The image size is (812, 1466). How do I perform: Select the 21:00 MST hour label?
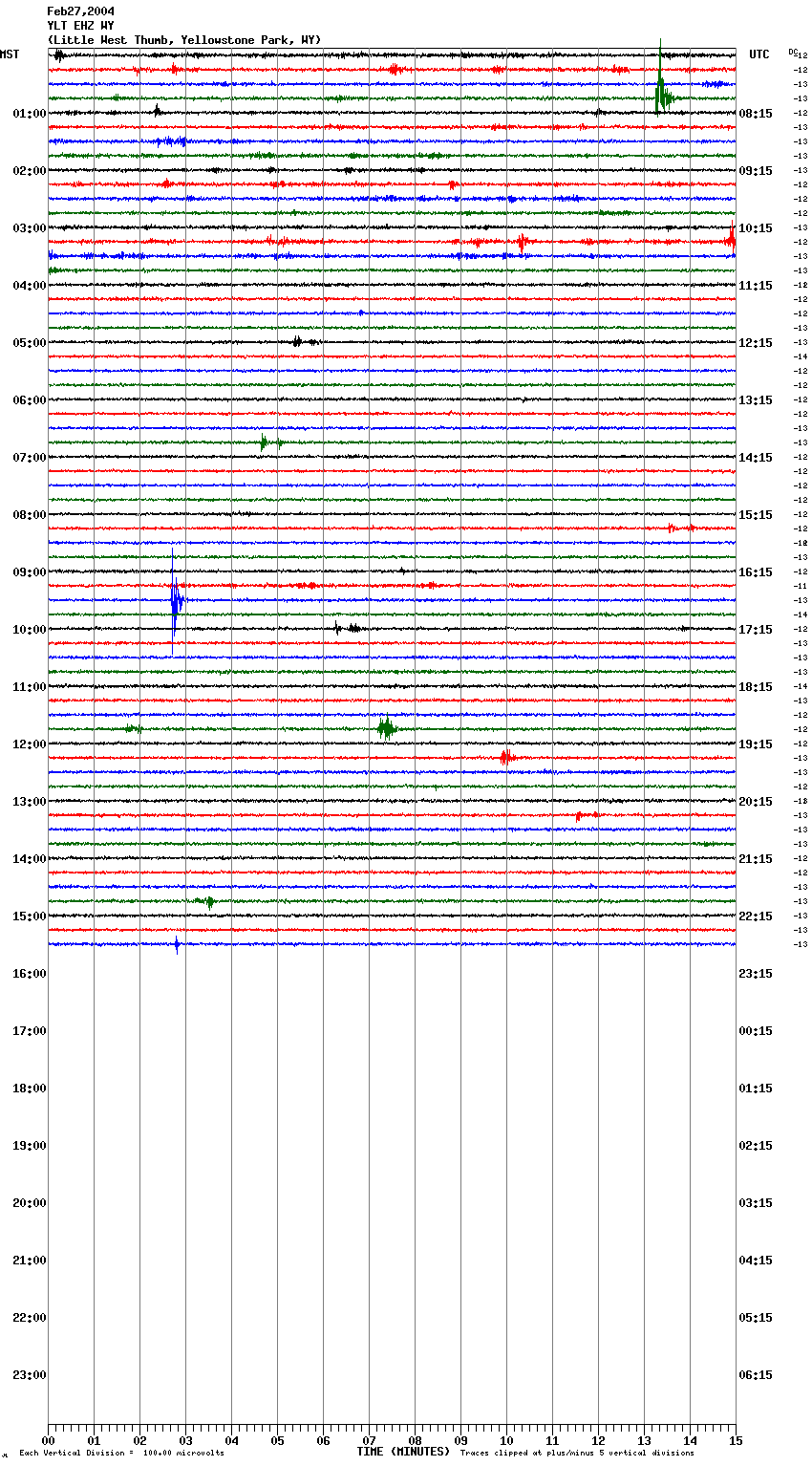coord(30,1261)
